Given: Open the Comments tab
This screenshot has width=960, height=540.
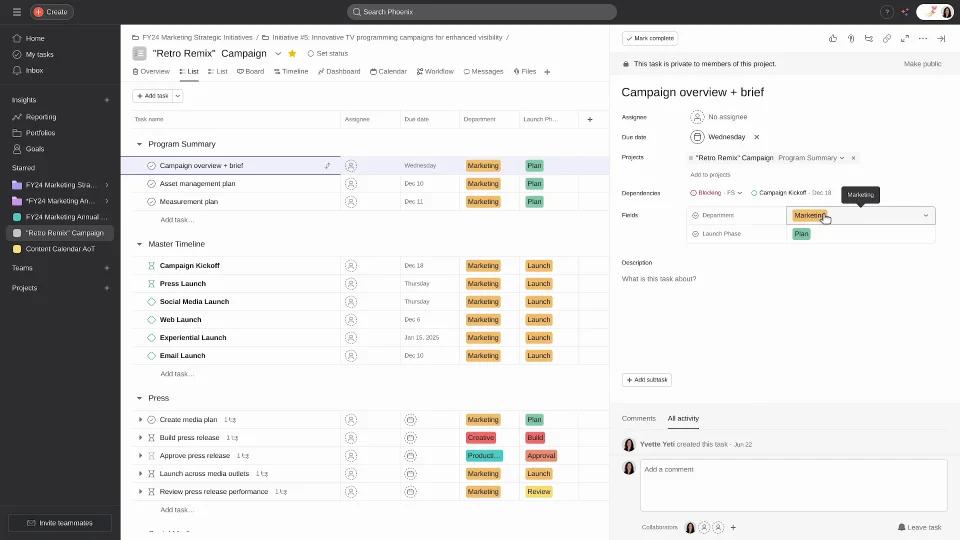Looking at the screenshot, I should 638,418.
